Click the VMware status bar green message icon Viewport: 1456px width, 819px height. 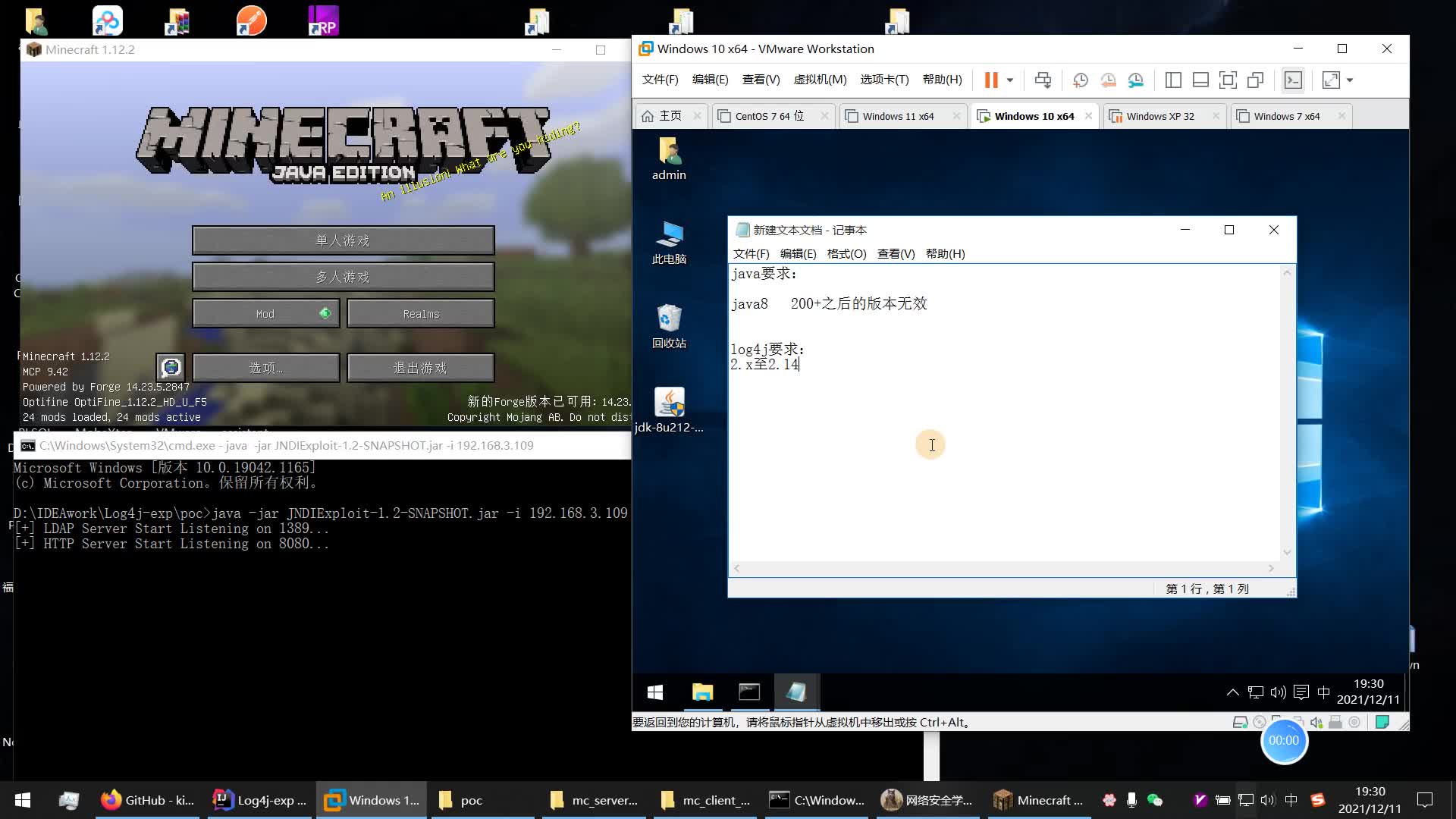point(1382,722)
